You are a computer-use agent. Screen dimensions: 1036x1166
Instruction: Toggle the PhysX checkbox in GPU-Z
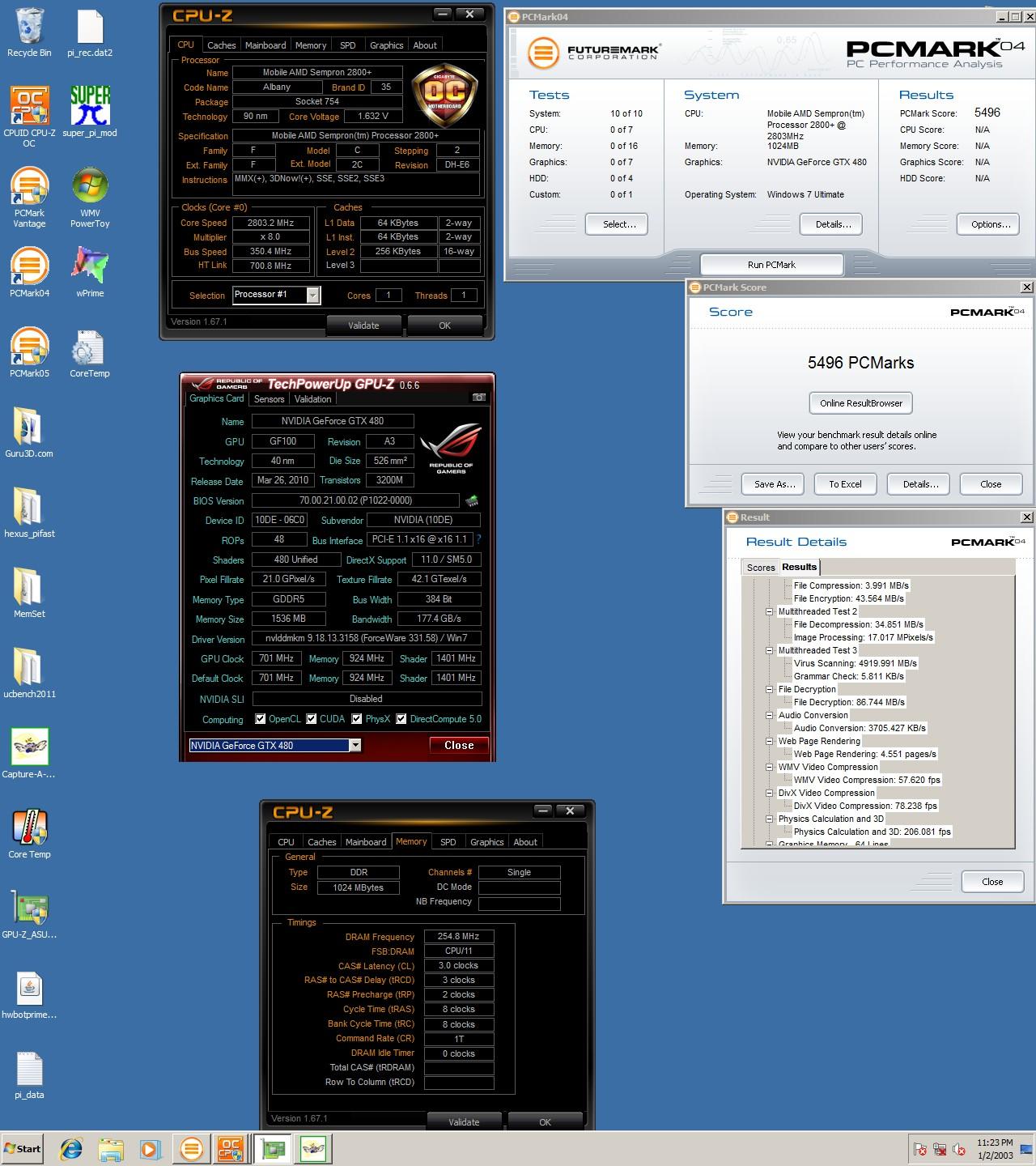(357, 719)
